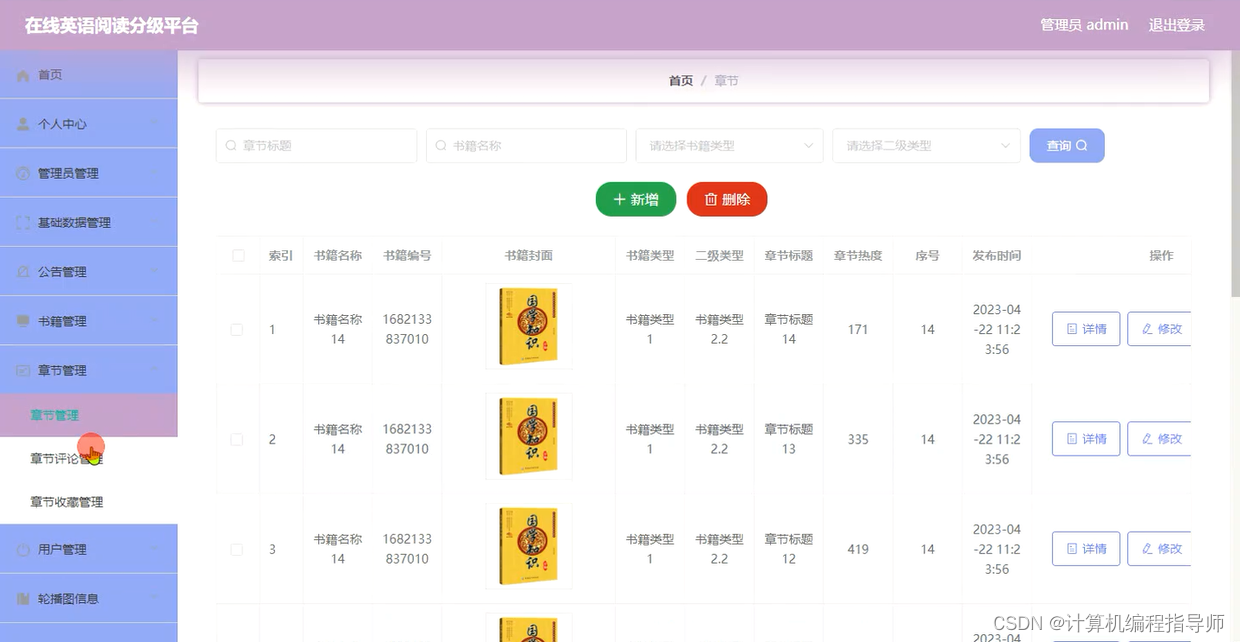Click the icon beside 轮播图信息
The height and width of the screenshot is (642, 1240).
coord(23,599)
